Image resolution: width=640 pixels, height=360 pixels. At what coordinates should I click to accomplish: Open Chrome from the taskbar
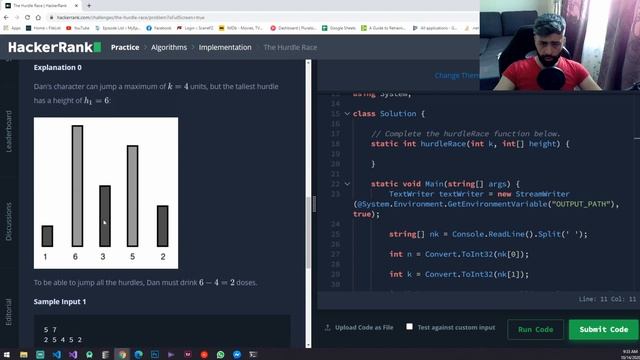point(122,354)
